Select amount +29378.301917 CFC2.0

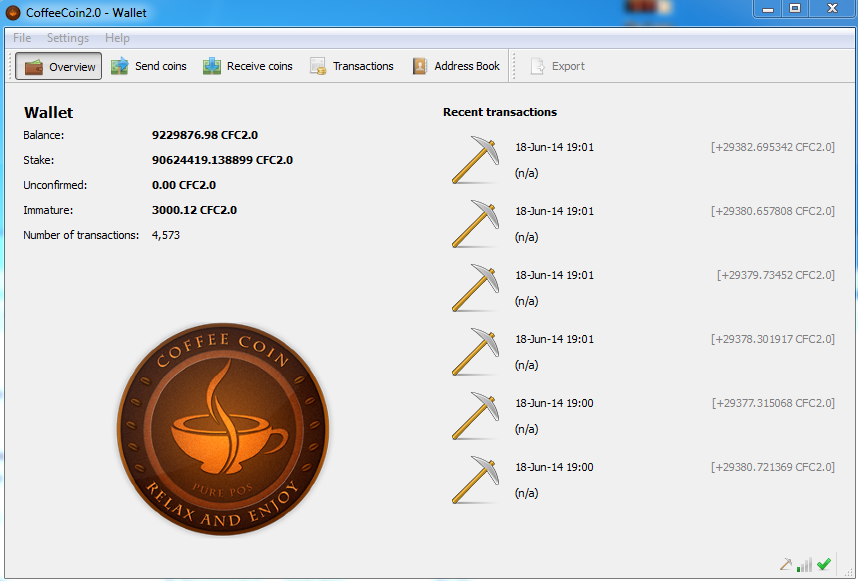[x=773, y=339]
